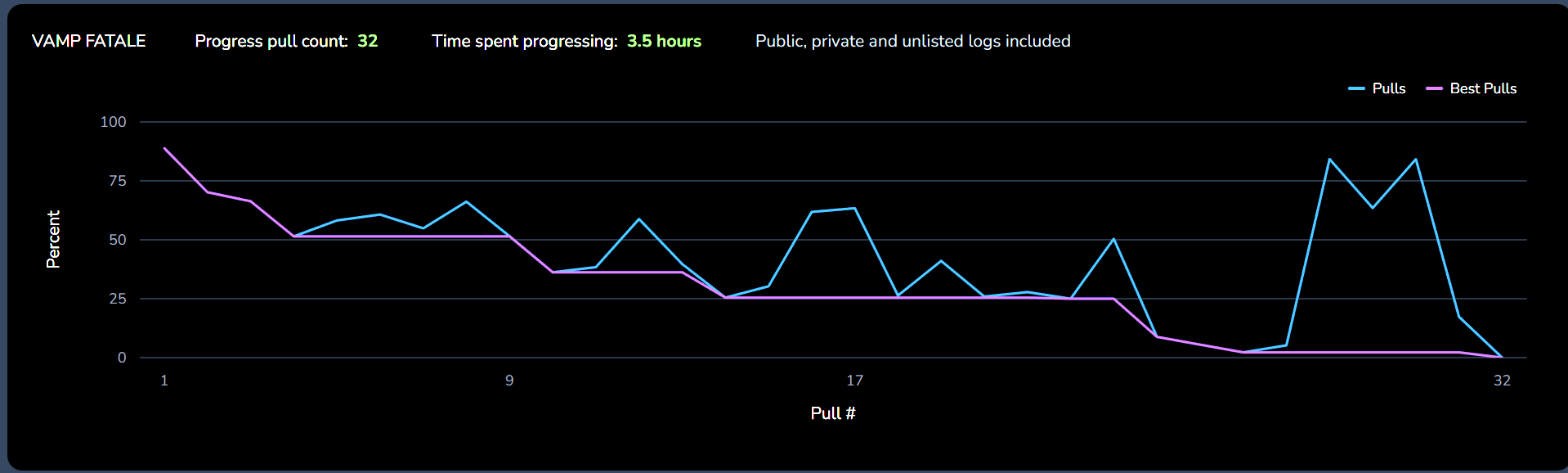Click the final pull 32 point at zero percent
This screenshot has height=473, width=1568.
[x=1502, y=358]
